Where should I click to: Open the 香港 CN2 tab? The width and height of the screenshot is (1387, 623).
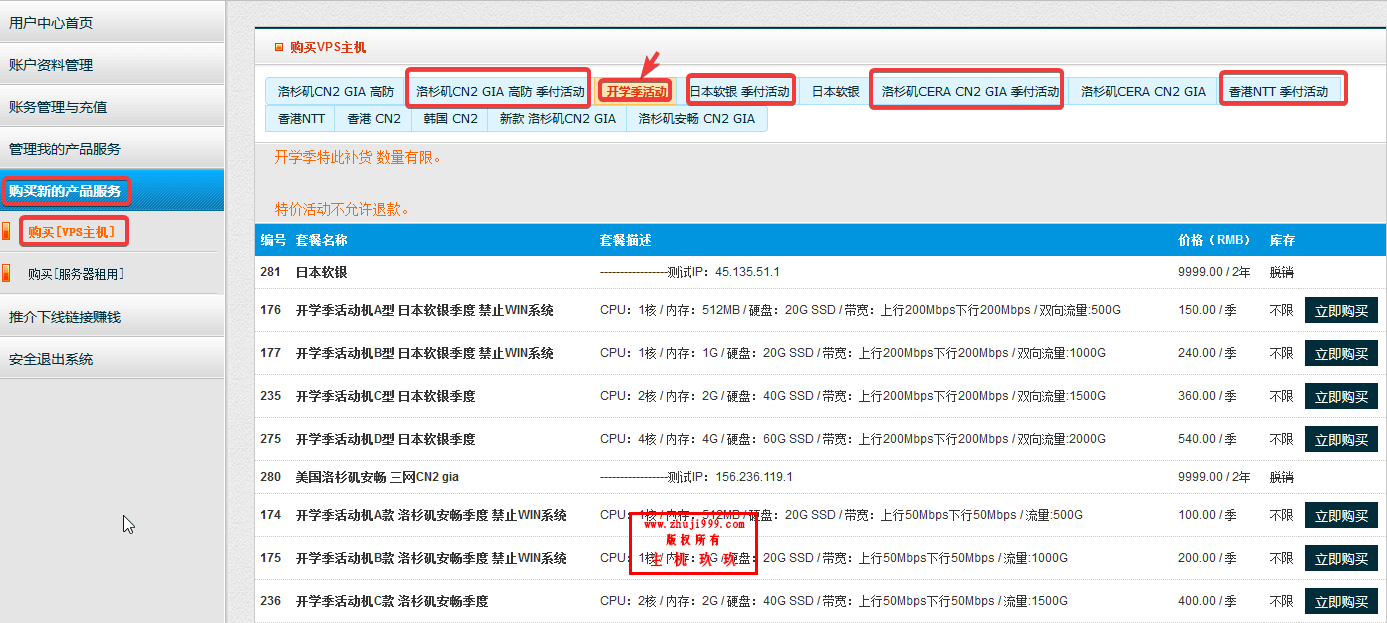coord(374,118)
